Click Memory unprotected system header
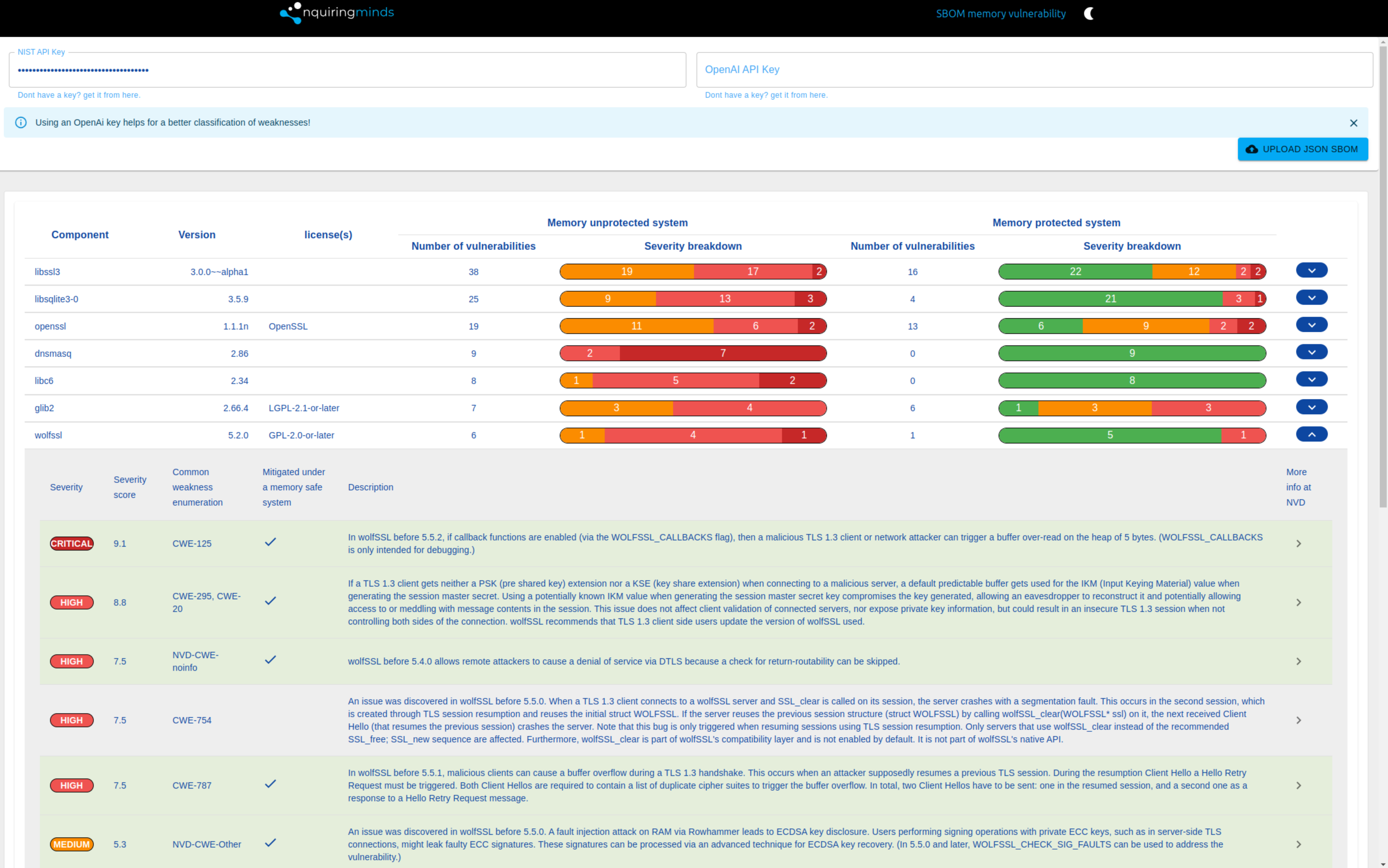The width and height of the screenshot is (1388, 868). coord(617,223)
